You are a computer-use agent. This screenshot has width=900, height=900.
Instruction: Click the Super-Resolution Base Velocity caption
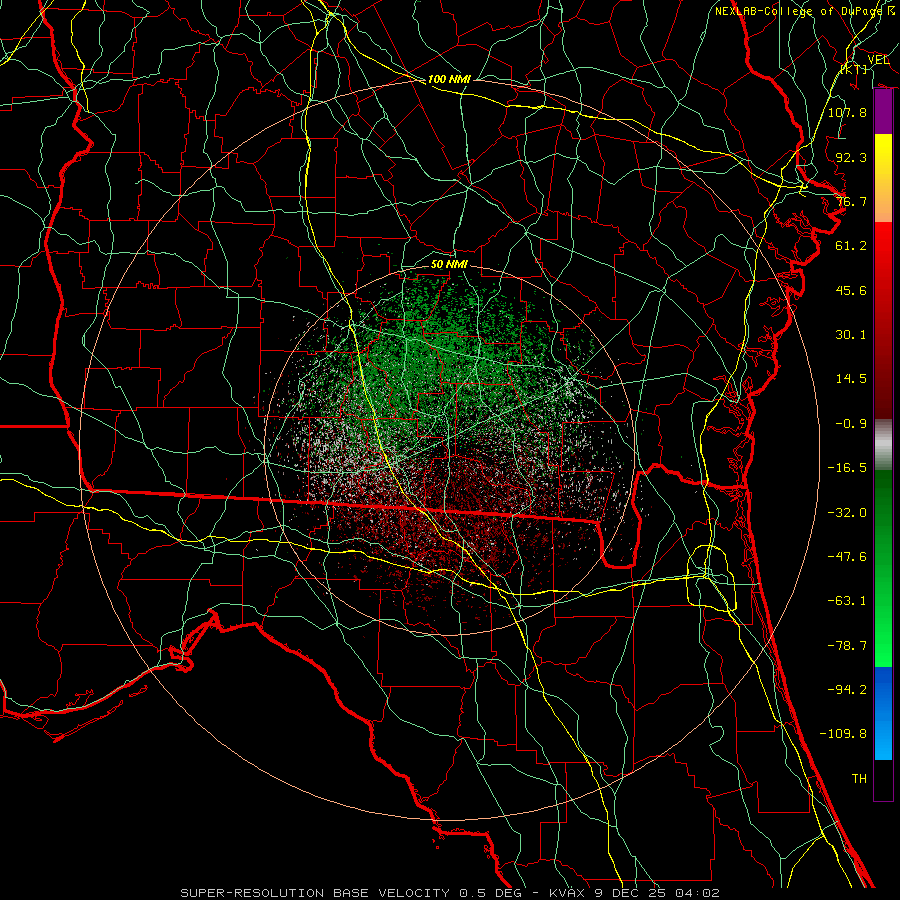tap(449, 893)
